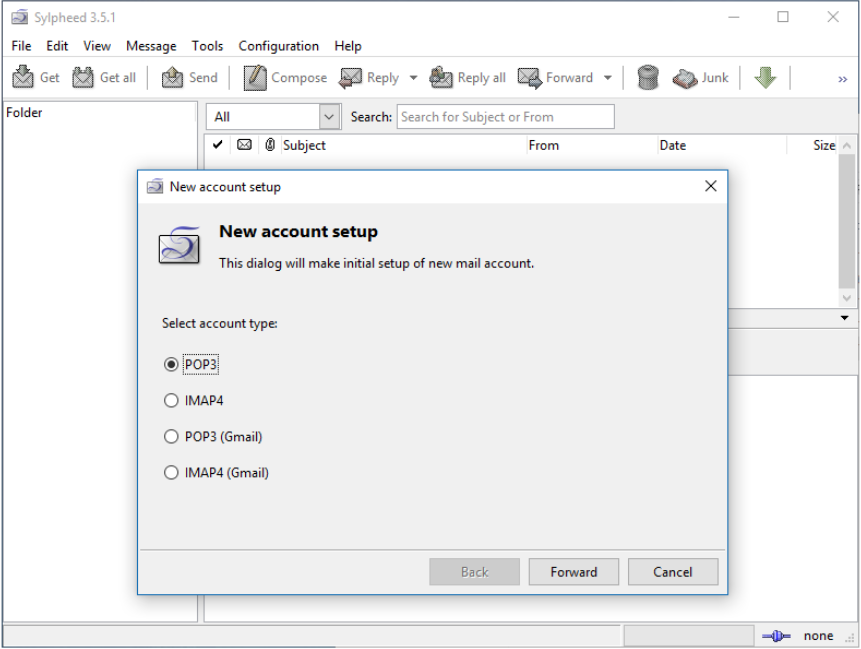The image size is (861, 649).
Task: Click the message list vertical scrollbar thumb
Action: click(x=847, y=221)
